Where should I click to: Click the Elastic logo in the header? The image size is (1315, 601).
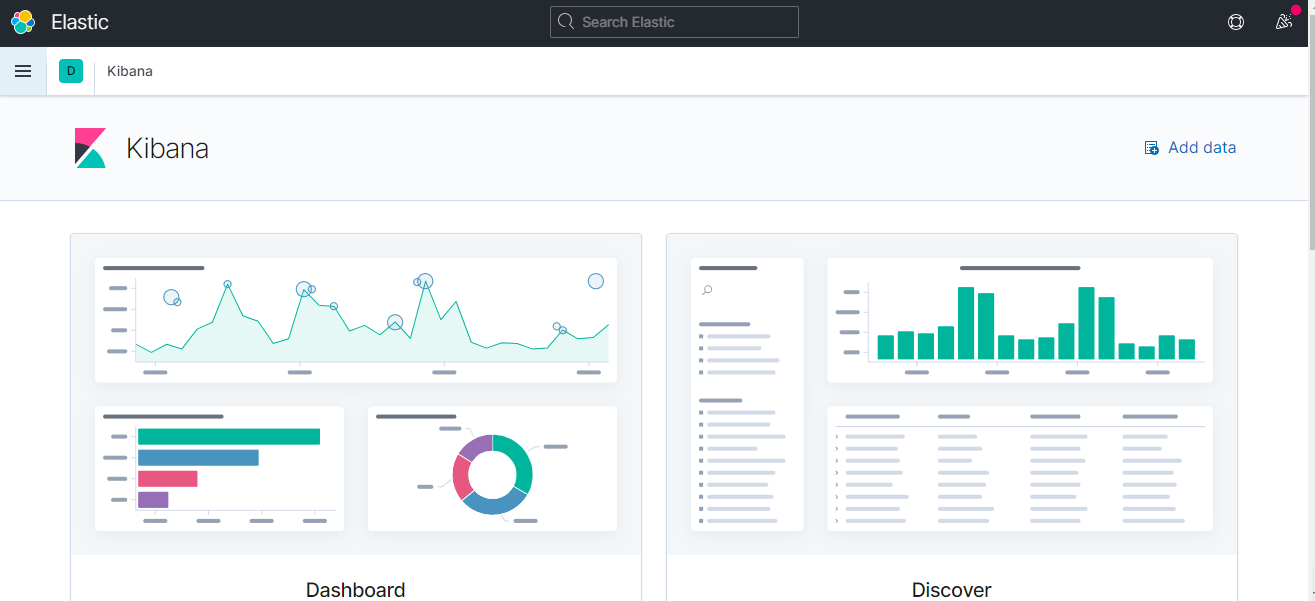click(22, 21)
